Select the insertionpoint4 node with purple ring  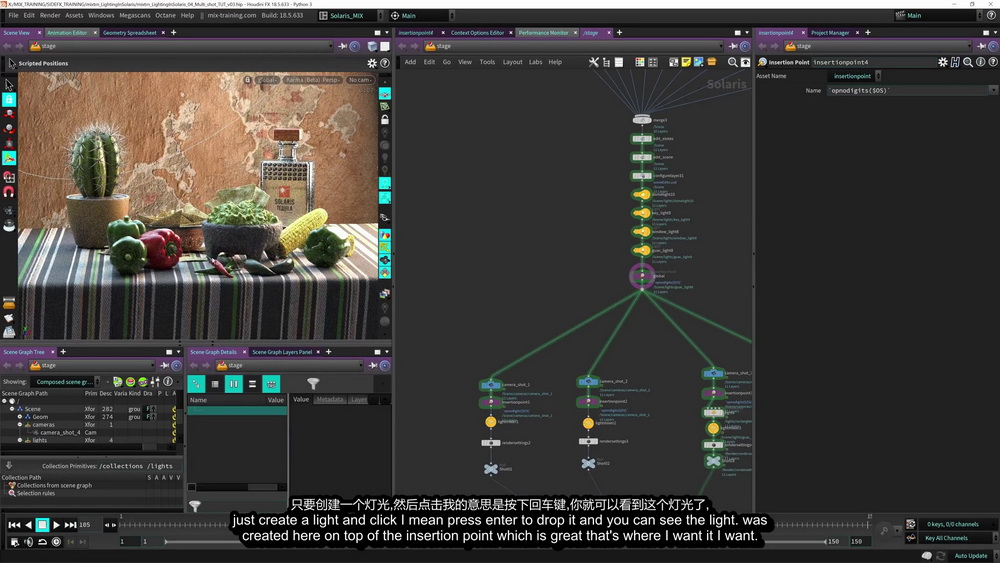click(x=642, y=276)
